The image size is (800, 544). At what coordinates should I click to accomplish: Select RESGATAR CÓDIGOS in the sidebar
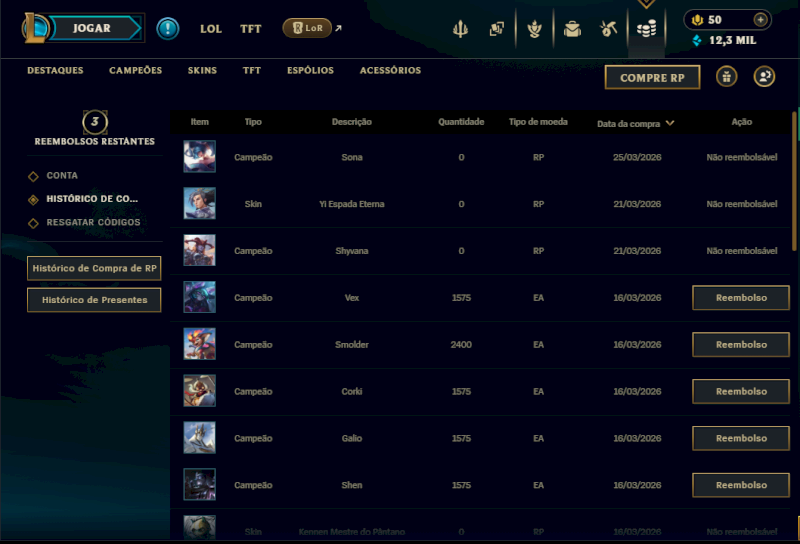pos(93,222)
